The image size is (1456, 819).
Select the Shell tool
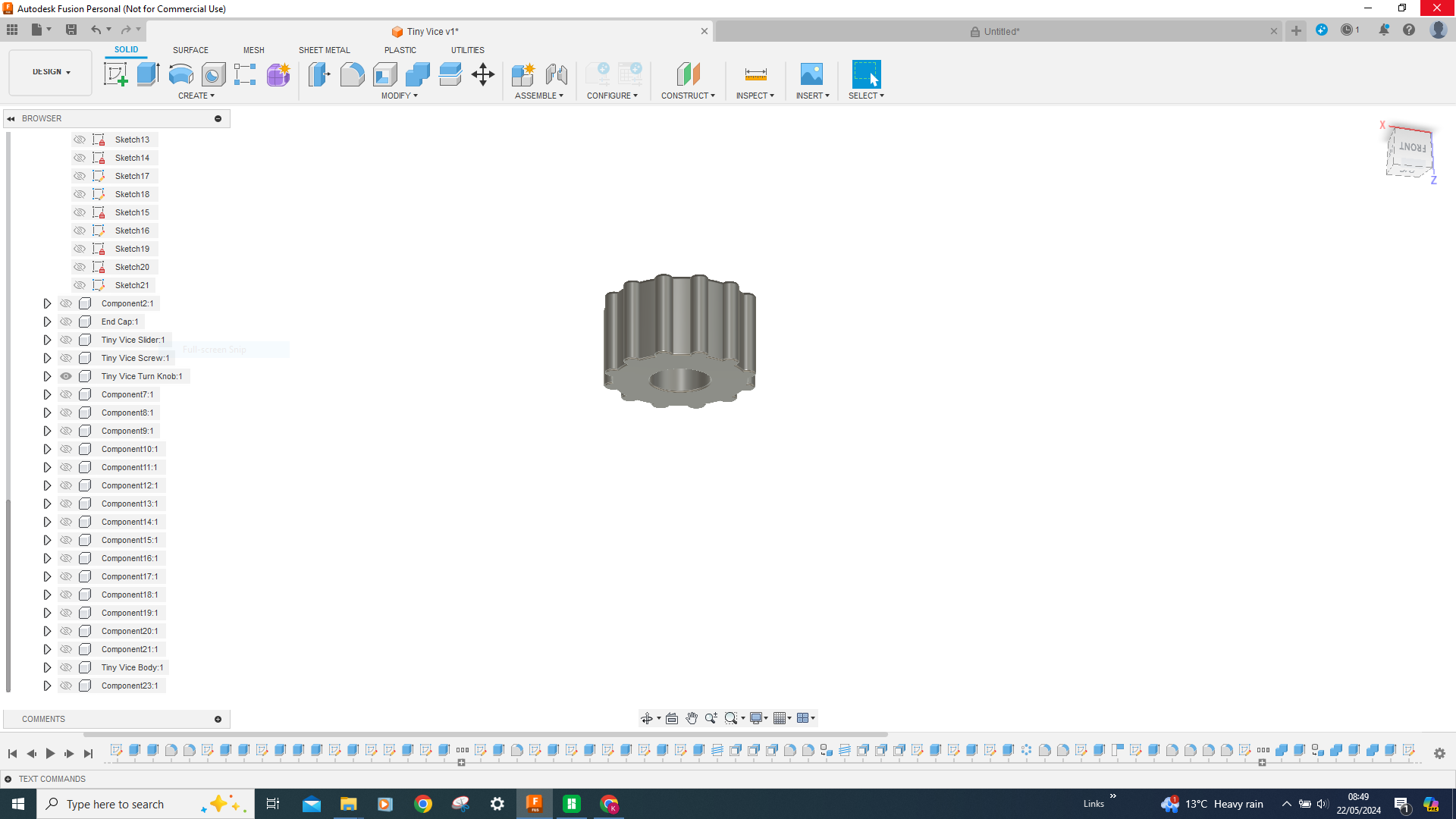[384, 74]
